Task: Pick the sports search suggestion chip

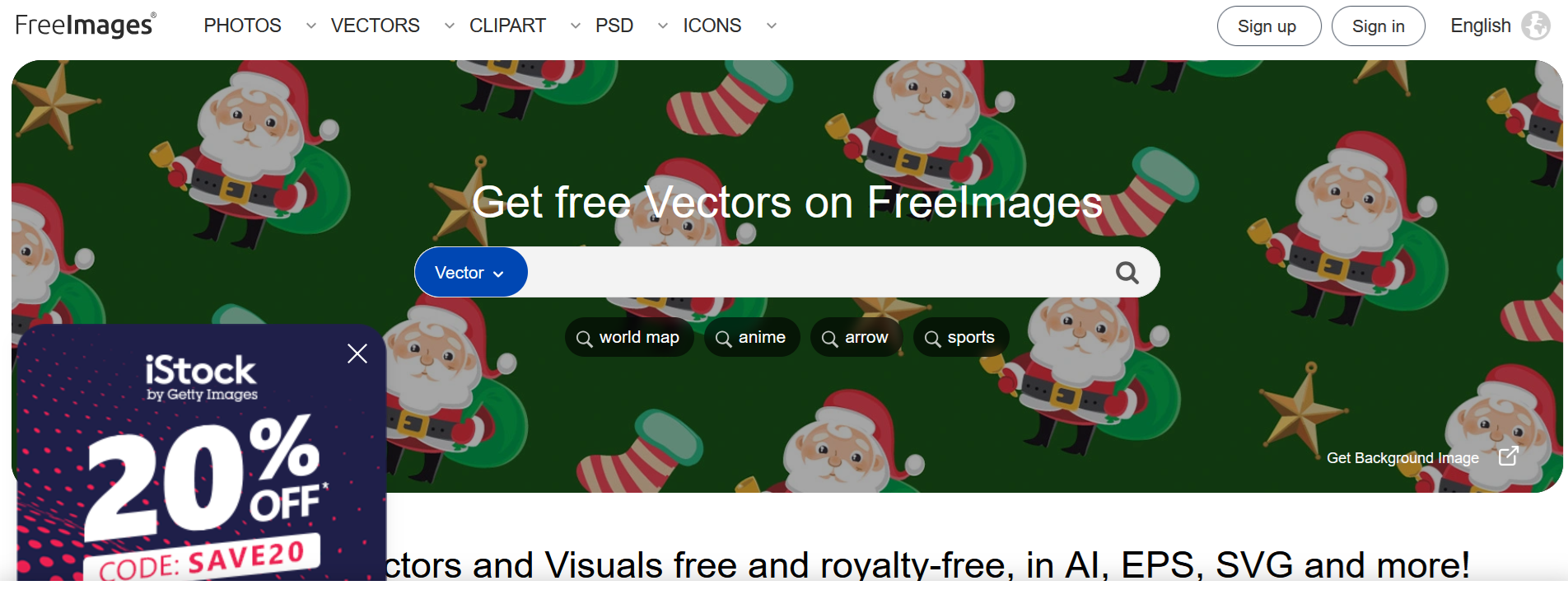Action: point(961,337)
